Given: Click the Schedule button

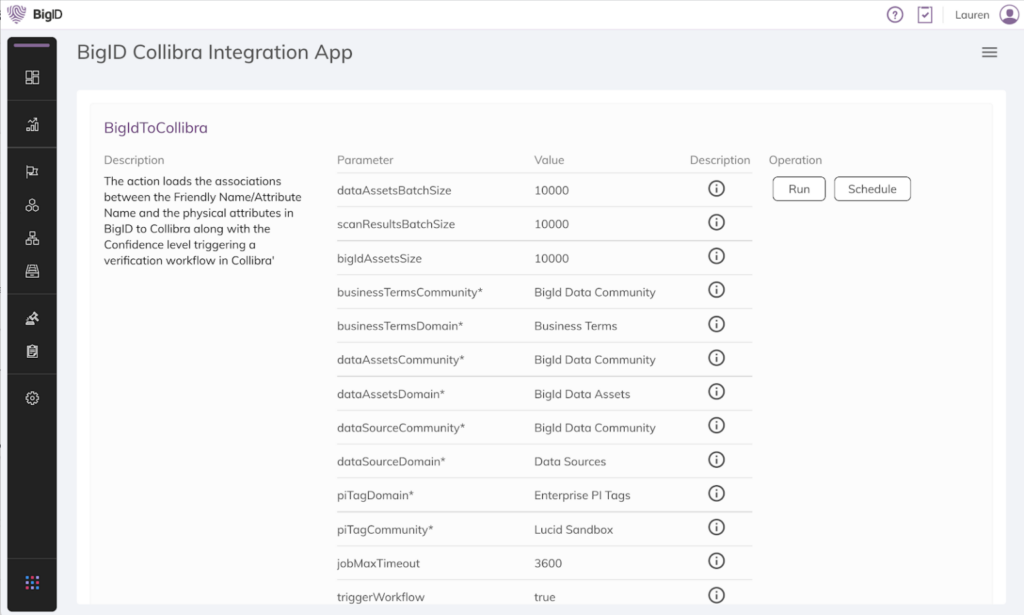Looking at the screenshot, I should tap(872, 189).
